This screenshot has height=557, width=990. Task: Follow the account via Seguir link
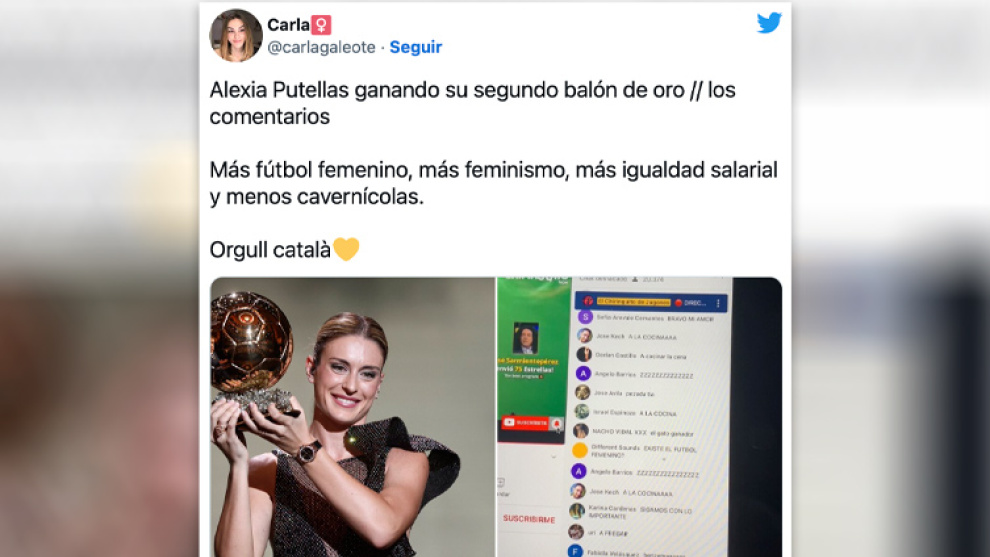point(415,47)
